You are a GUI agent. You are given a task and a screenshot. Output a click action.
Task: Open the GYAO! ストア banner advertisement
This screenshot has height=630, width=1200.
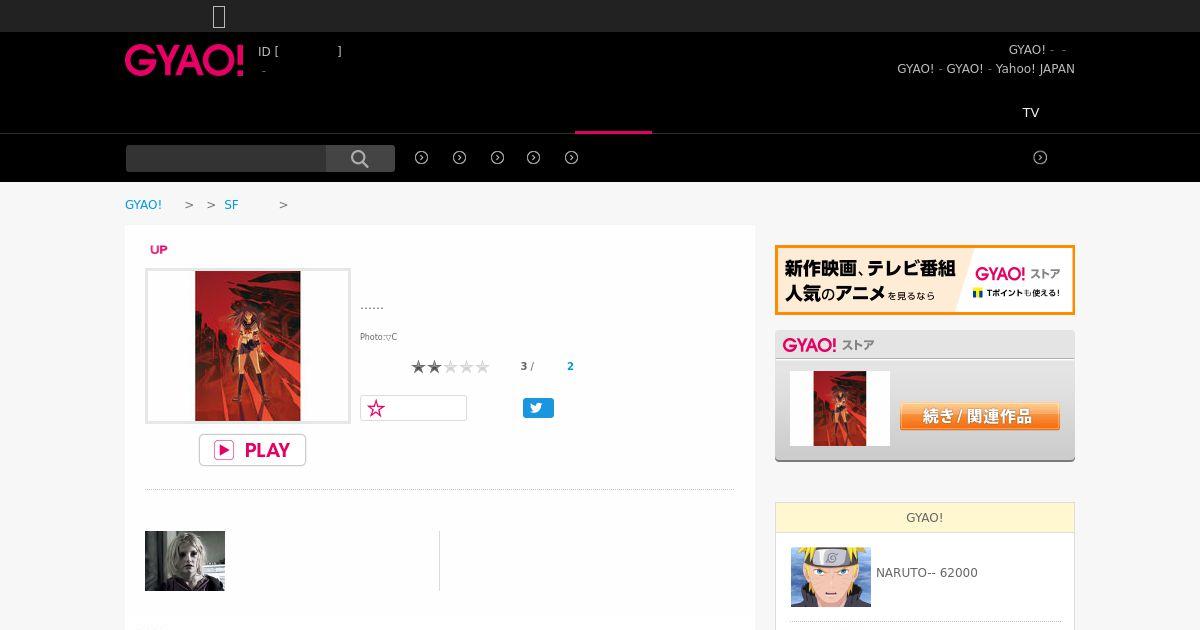pos(925,280)
